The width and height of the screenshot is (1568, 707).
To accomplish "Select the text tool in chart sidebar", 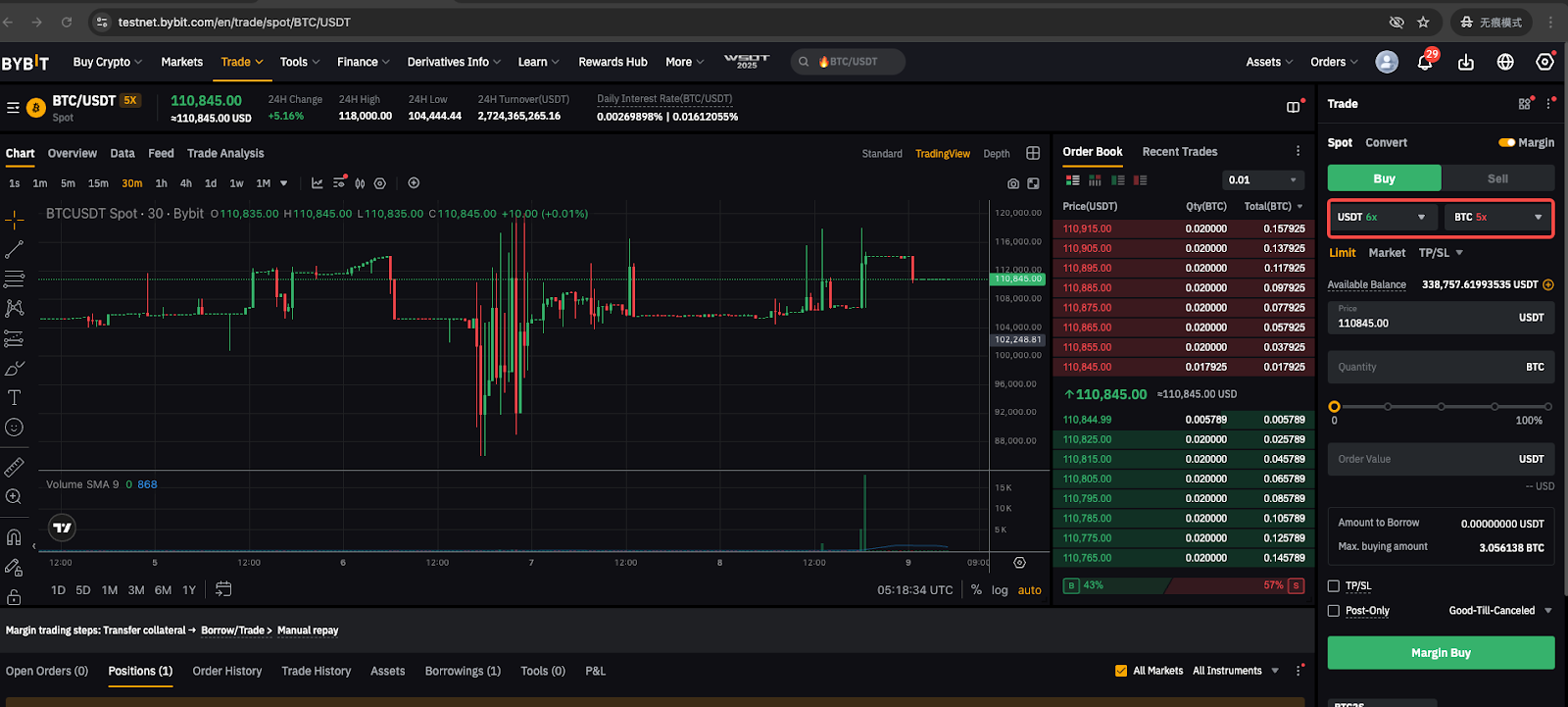I will click(x=14, y=397).
